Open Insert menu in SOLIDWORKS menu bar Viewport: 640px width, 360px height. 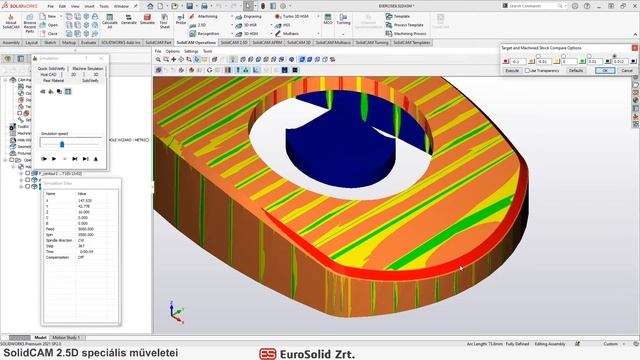pyautogui.click(x=89, y=6)
